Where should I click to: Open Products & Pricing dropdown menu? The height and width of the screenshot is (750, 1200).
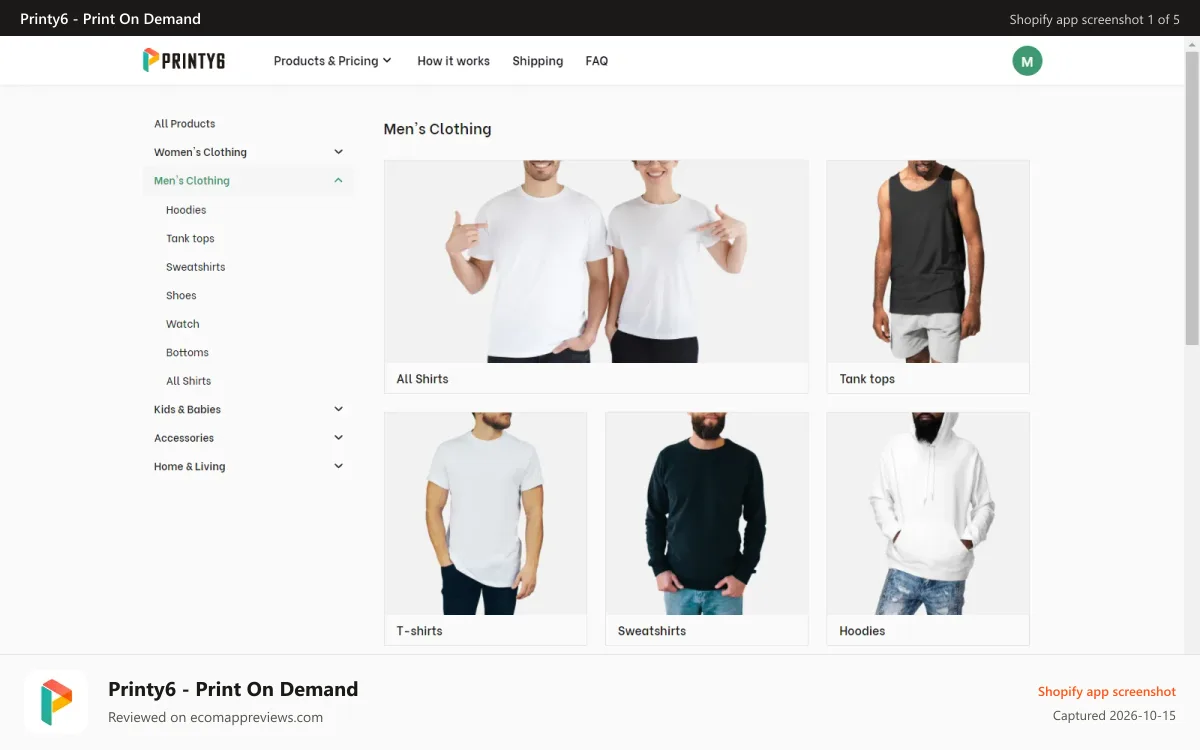[x=333, y=61]
